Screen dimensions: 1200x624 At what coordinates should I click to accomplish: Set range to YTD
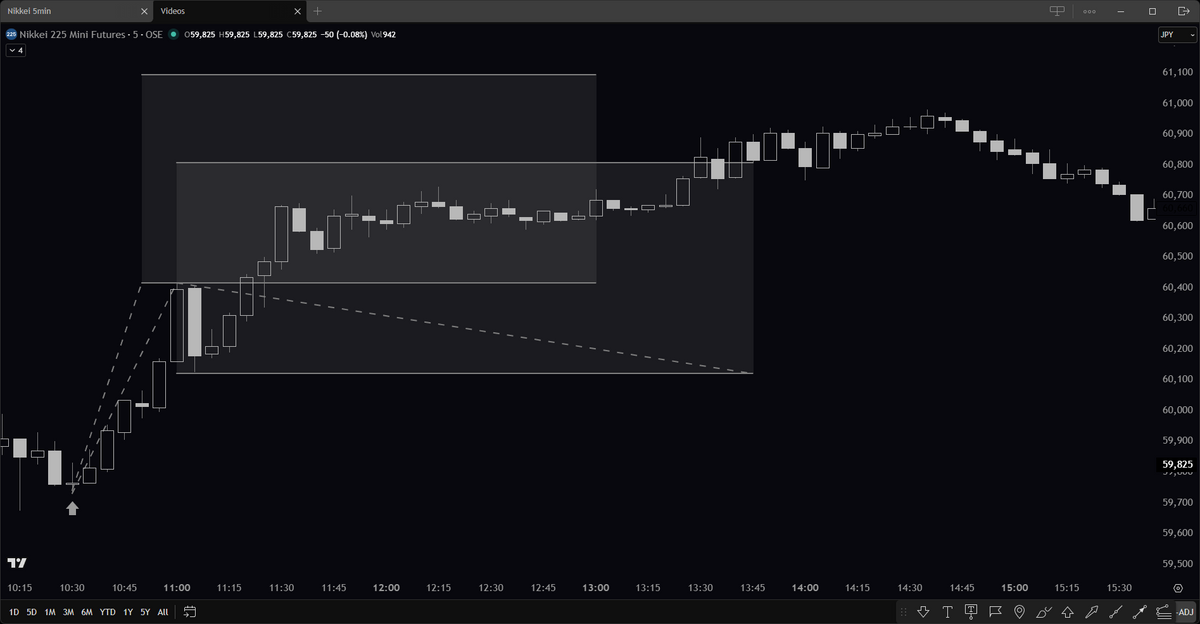[x=108, y=611]
